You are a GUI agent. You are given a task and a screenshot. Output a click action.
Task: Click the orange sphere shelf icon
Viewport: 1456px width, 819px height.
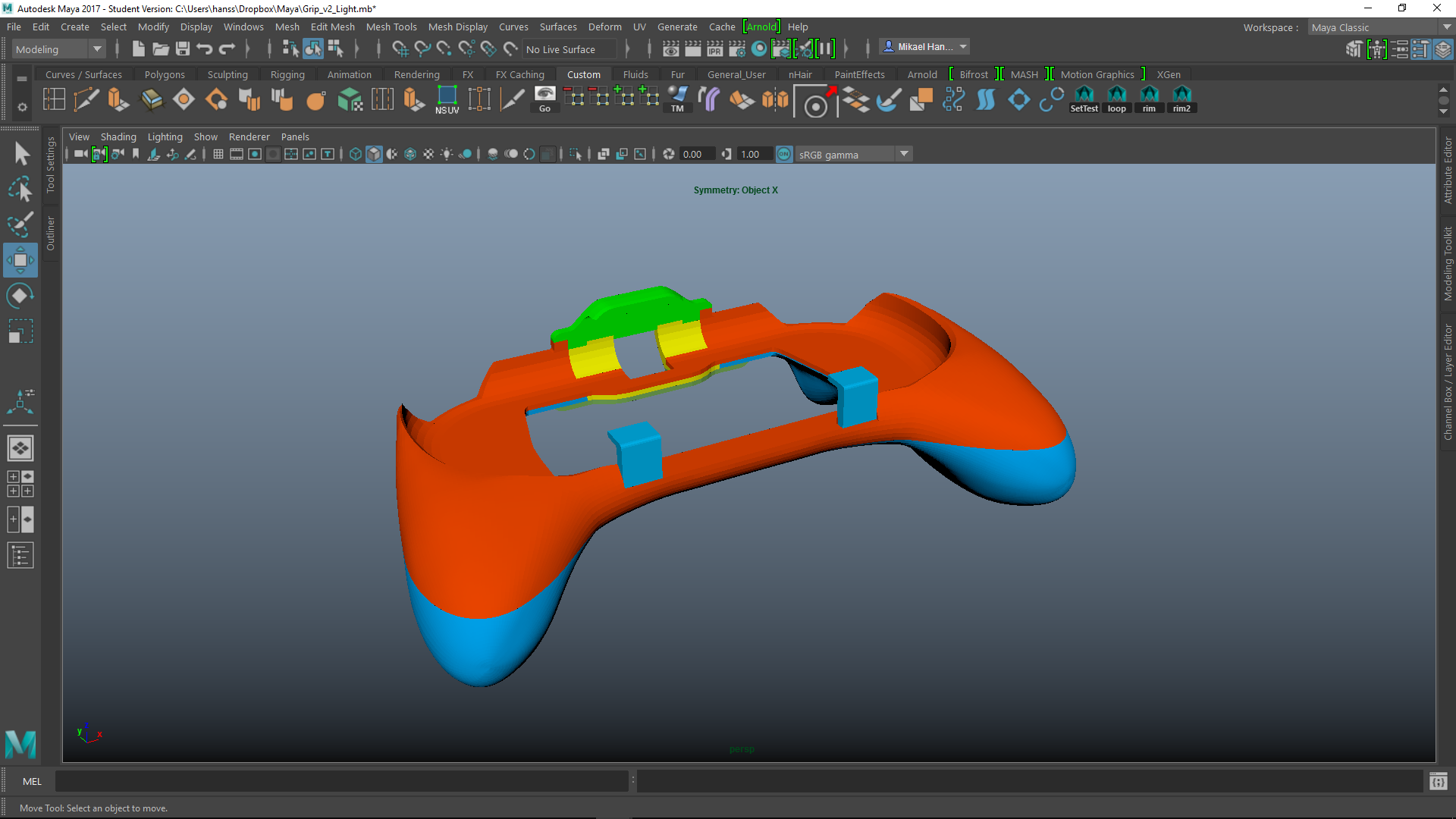[x=315, y=100]
